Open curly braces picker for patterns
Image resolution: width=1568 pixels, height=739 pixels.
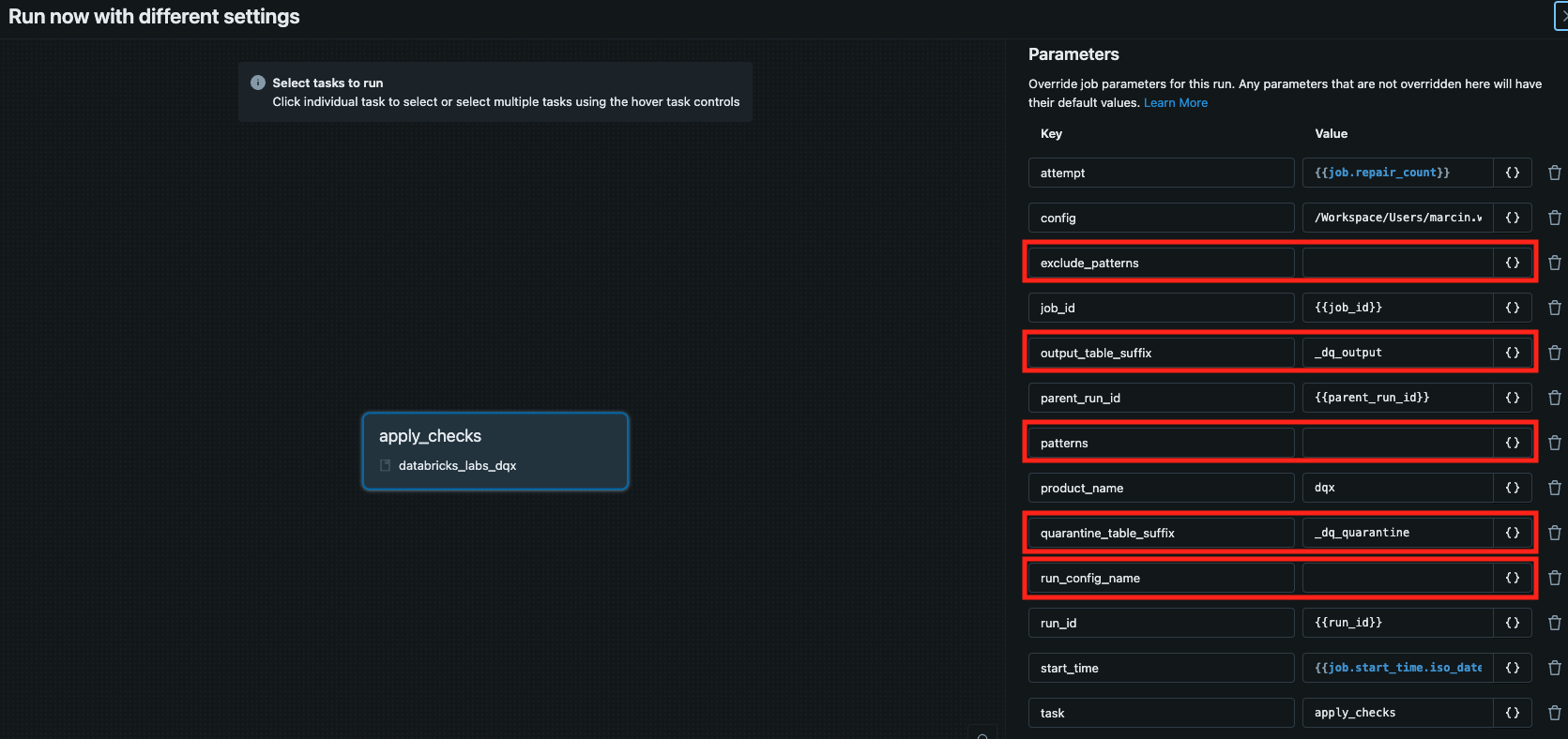pos(1512,443)
